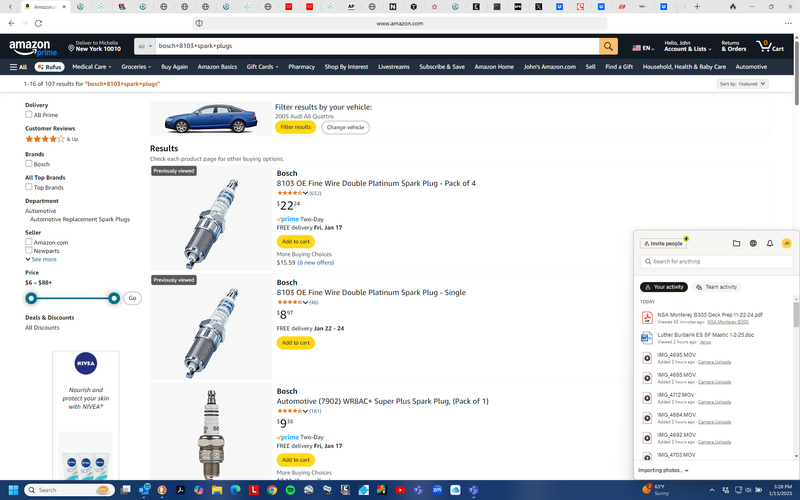Reload the page with the refresh icon
Image resolution: width=800 pixels, height=500 pixels.
(x=38, y=23)
